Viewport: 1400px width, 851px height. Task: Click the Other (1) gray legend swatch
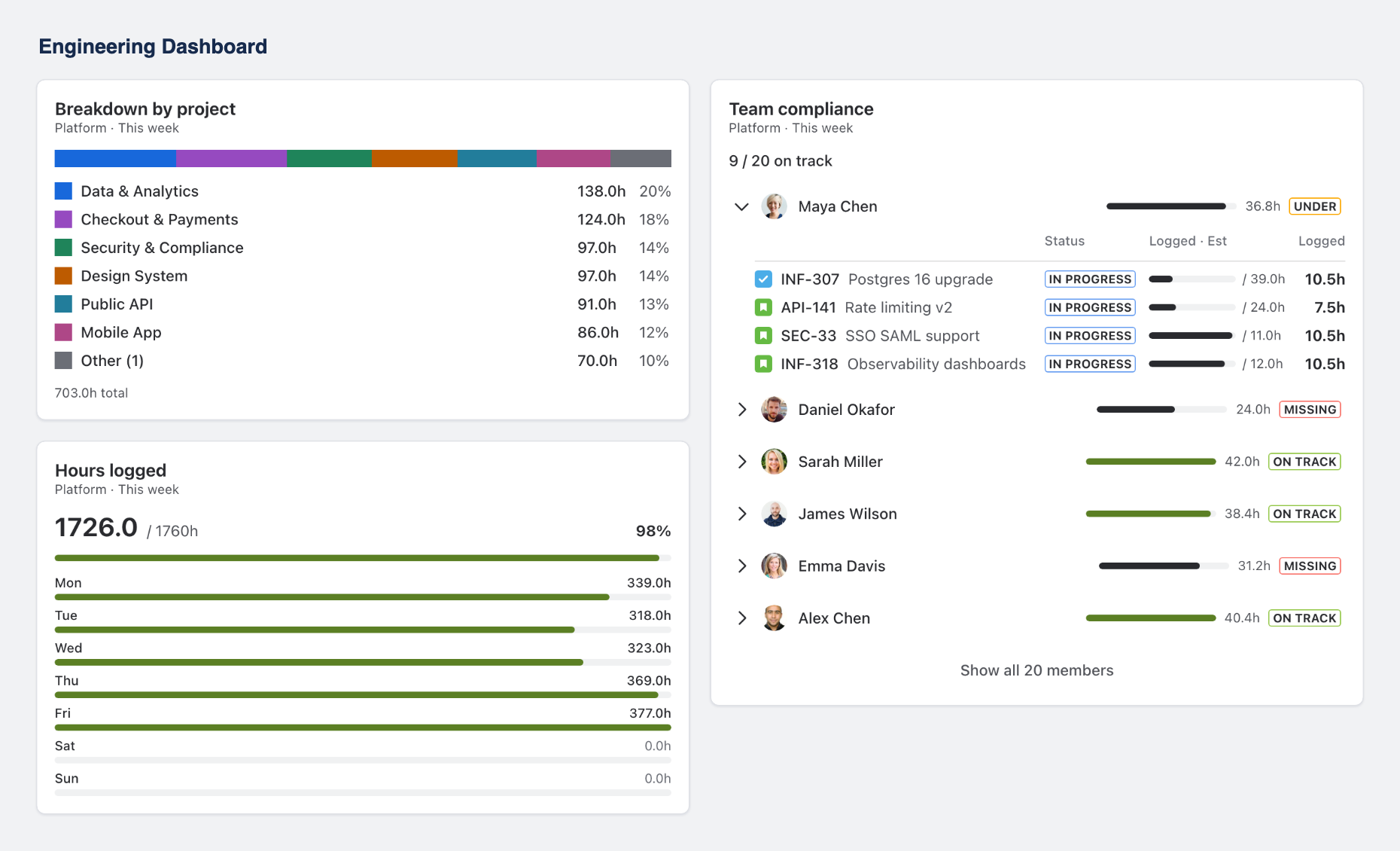pyautogui.click(x=63, y=361)
